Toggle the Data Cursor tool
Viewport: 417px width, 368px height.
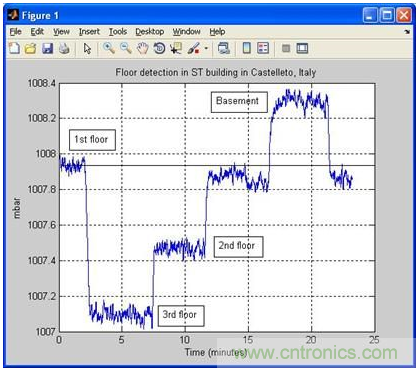coord(176,49)
